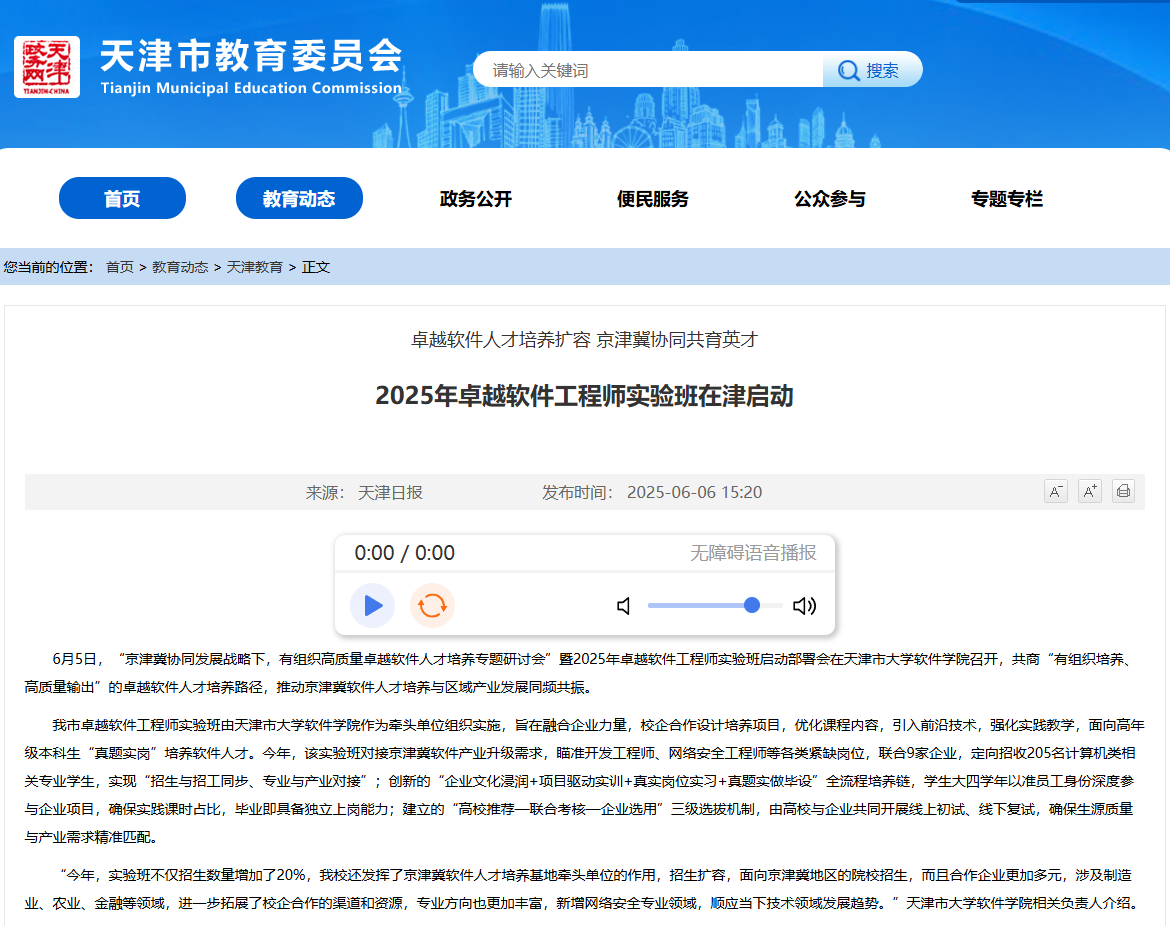Print the article using printer icon
1170x926 pixels.
(1123, 491)
